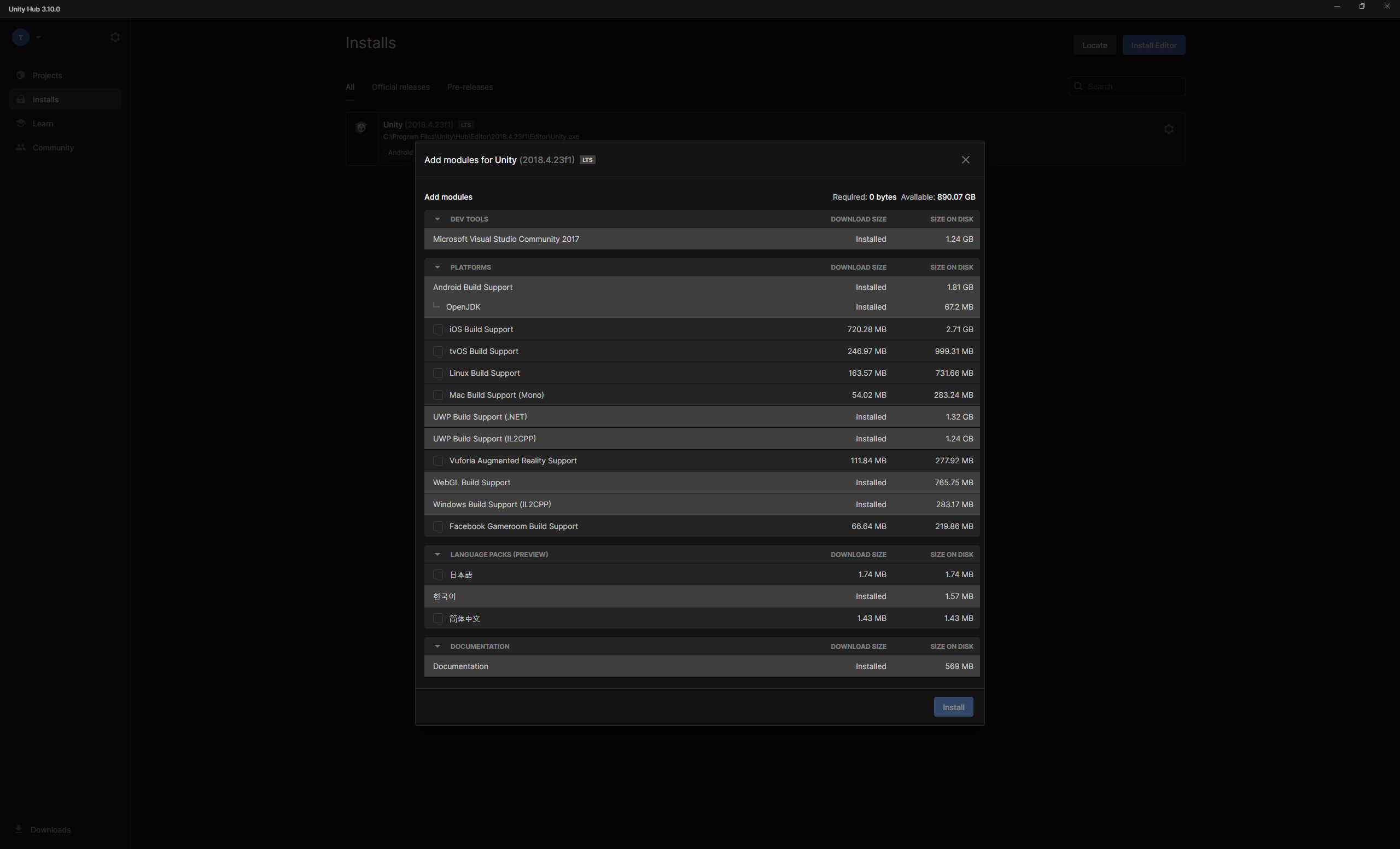The height and width of the screenshot is (849, 1400).
Task: Enable the iOS Build Support checkbox
Action: point(437,329)
